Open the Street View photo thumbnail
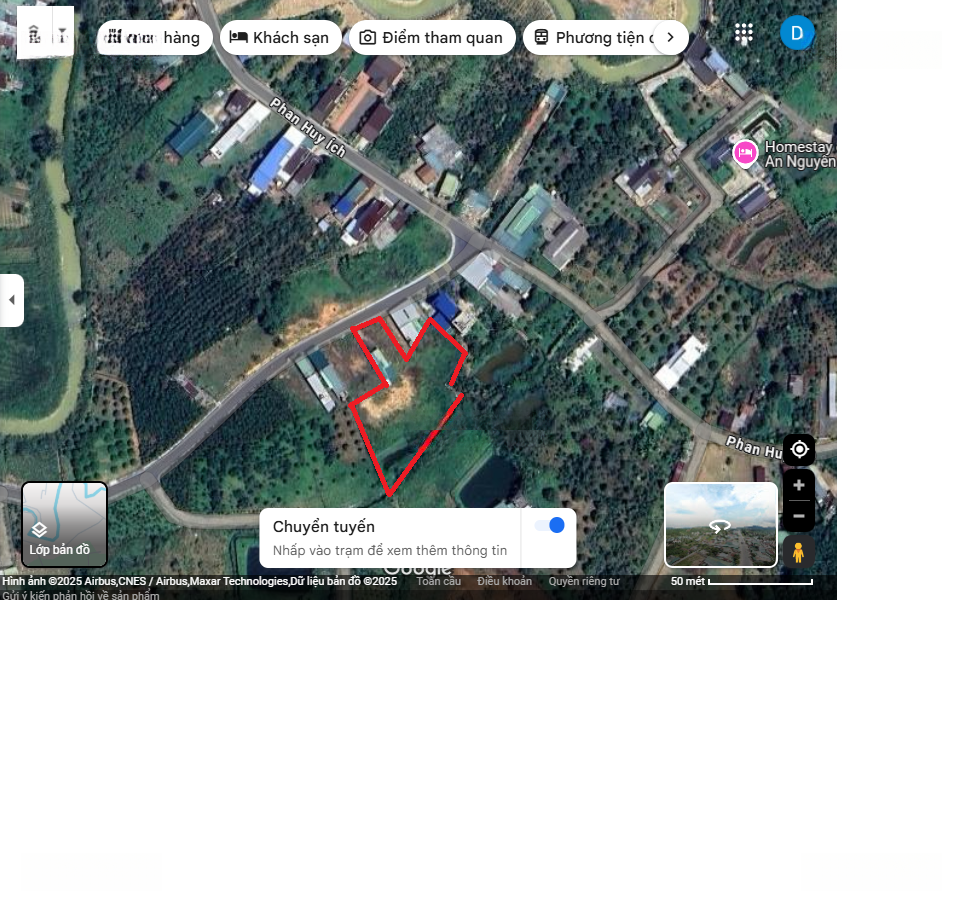Image resolution: width=960 pixels, height=919 pixels. pos(720,525)
